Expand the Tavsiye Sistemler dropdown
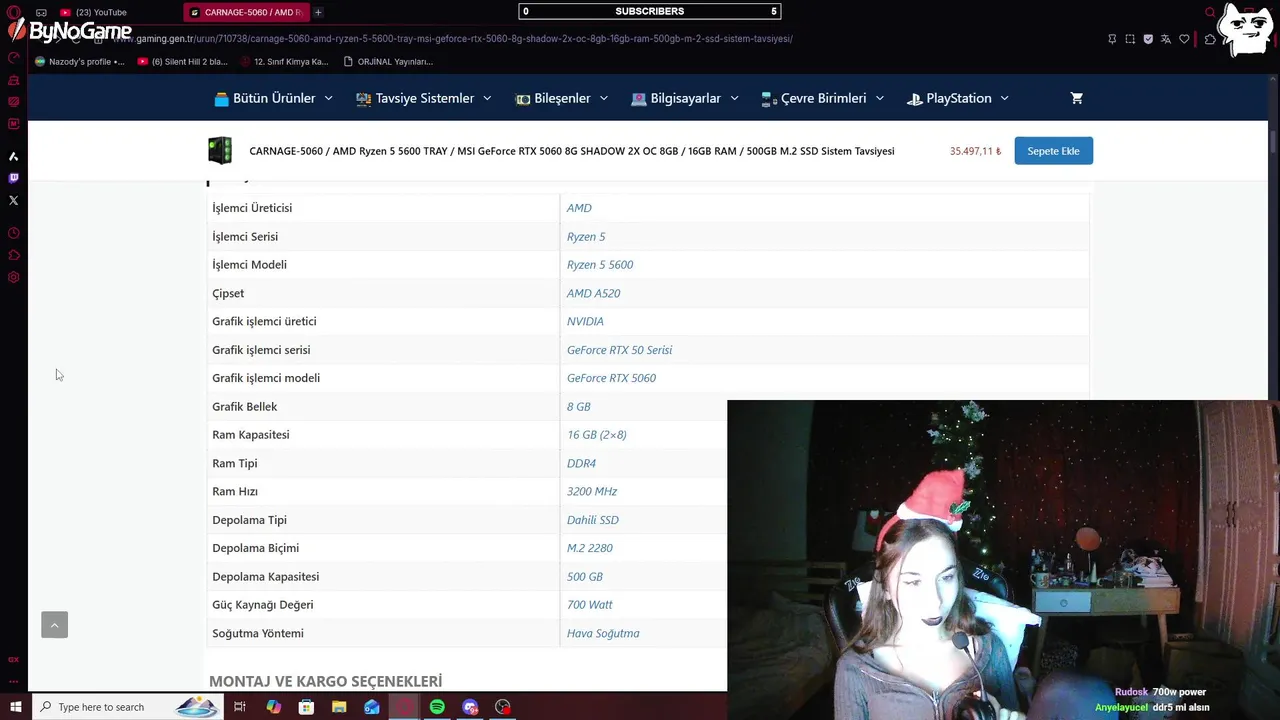The width and height of the screenshot is (1280, 720). (424, 98)
